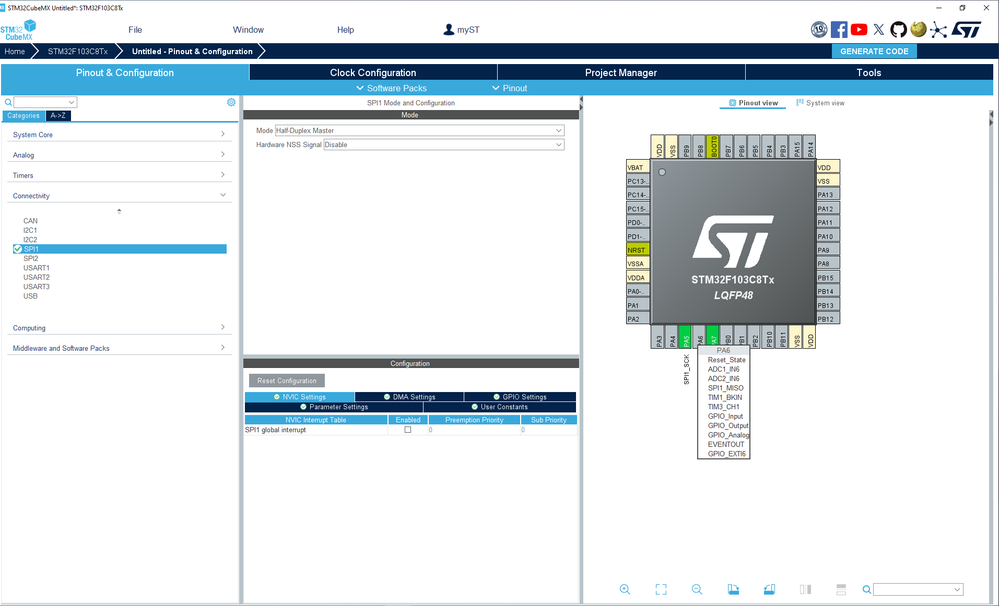
Task: Toggle horizontal split view icon
Action: (841, 589)
